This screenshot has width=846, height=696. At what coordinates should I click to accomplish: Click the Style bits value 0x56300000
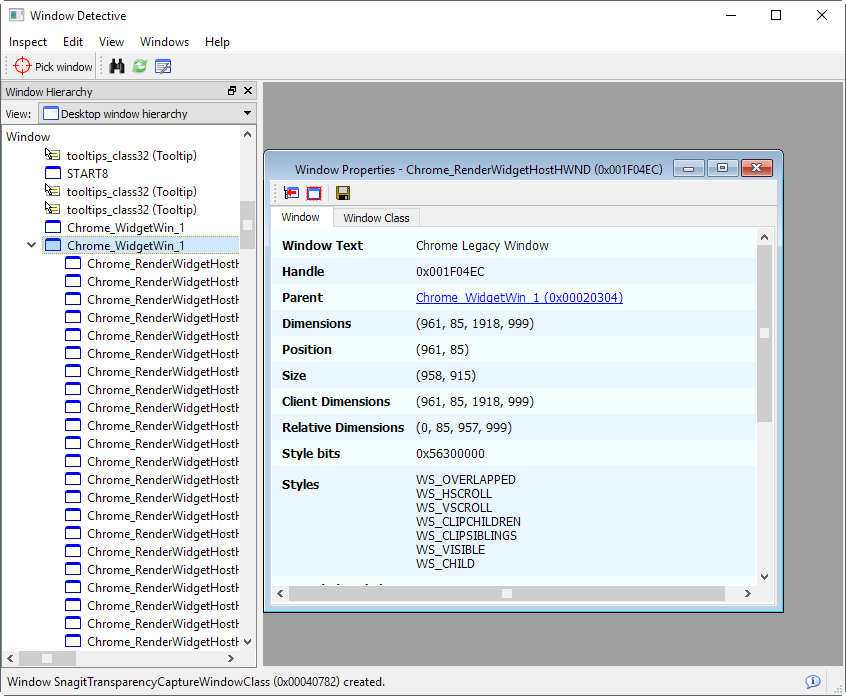[450, 454]
